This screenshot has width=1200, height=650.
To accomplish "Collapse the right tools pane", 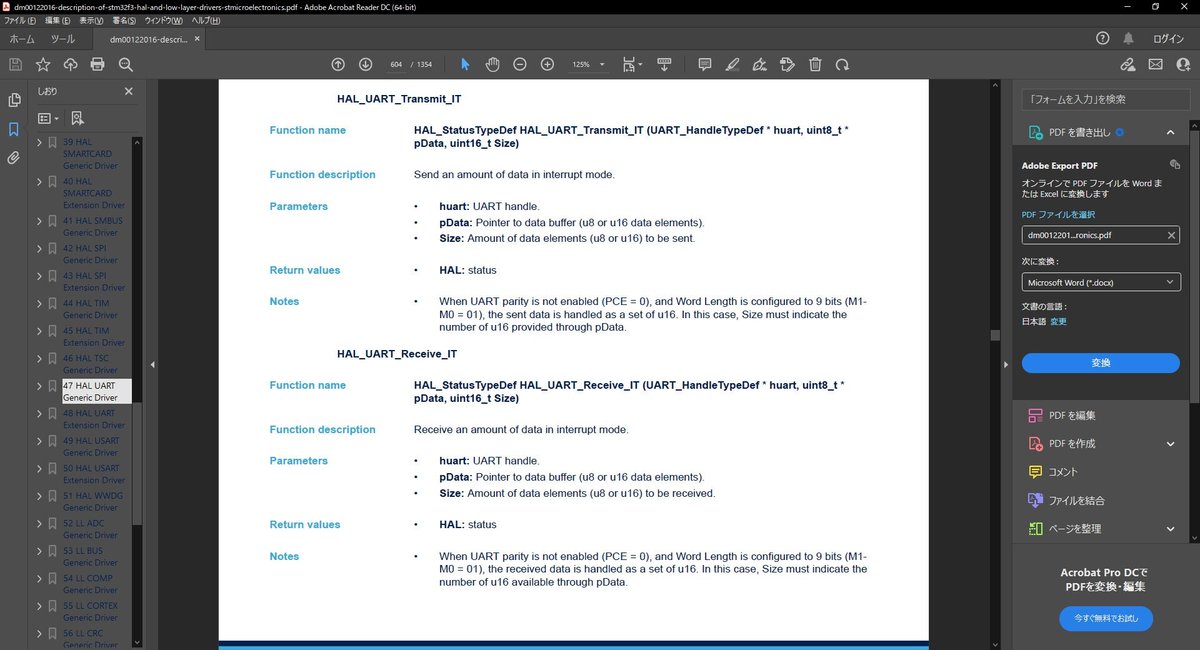I will (x=1005, y=365).
